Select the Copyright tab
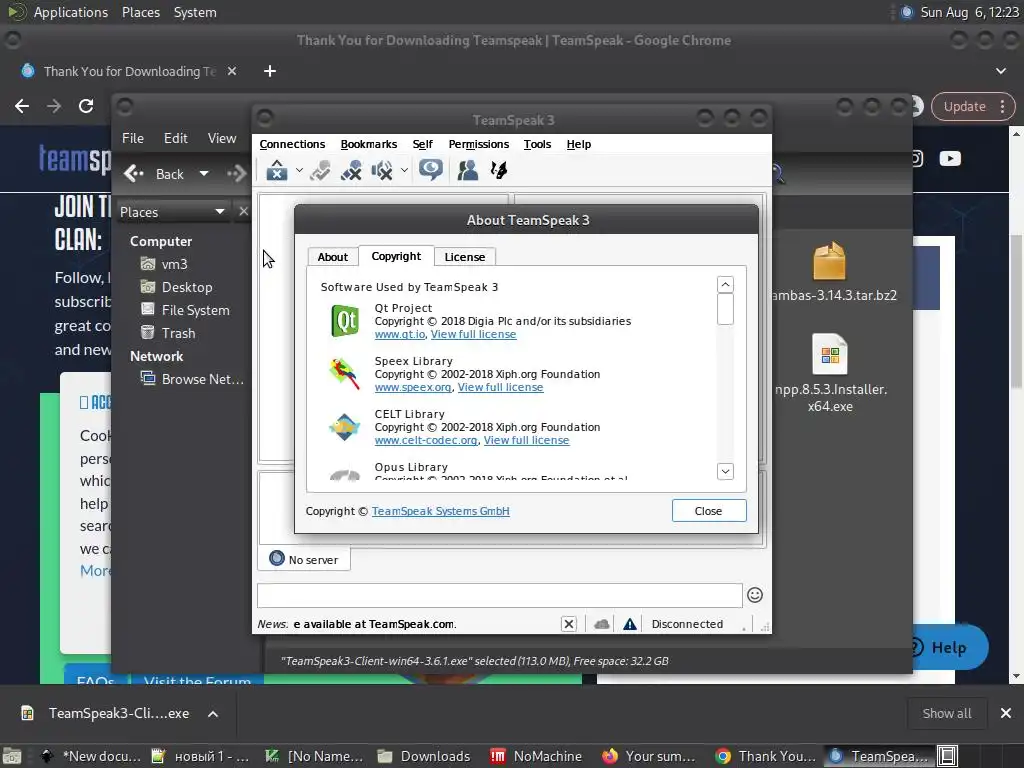1024x768 pixels. (x=396, y=256)
